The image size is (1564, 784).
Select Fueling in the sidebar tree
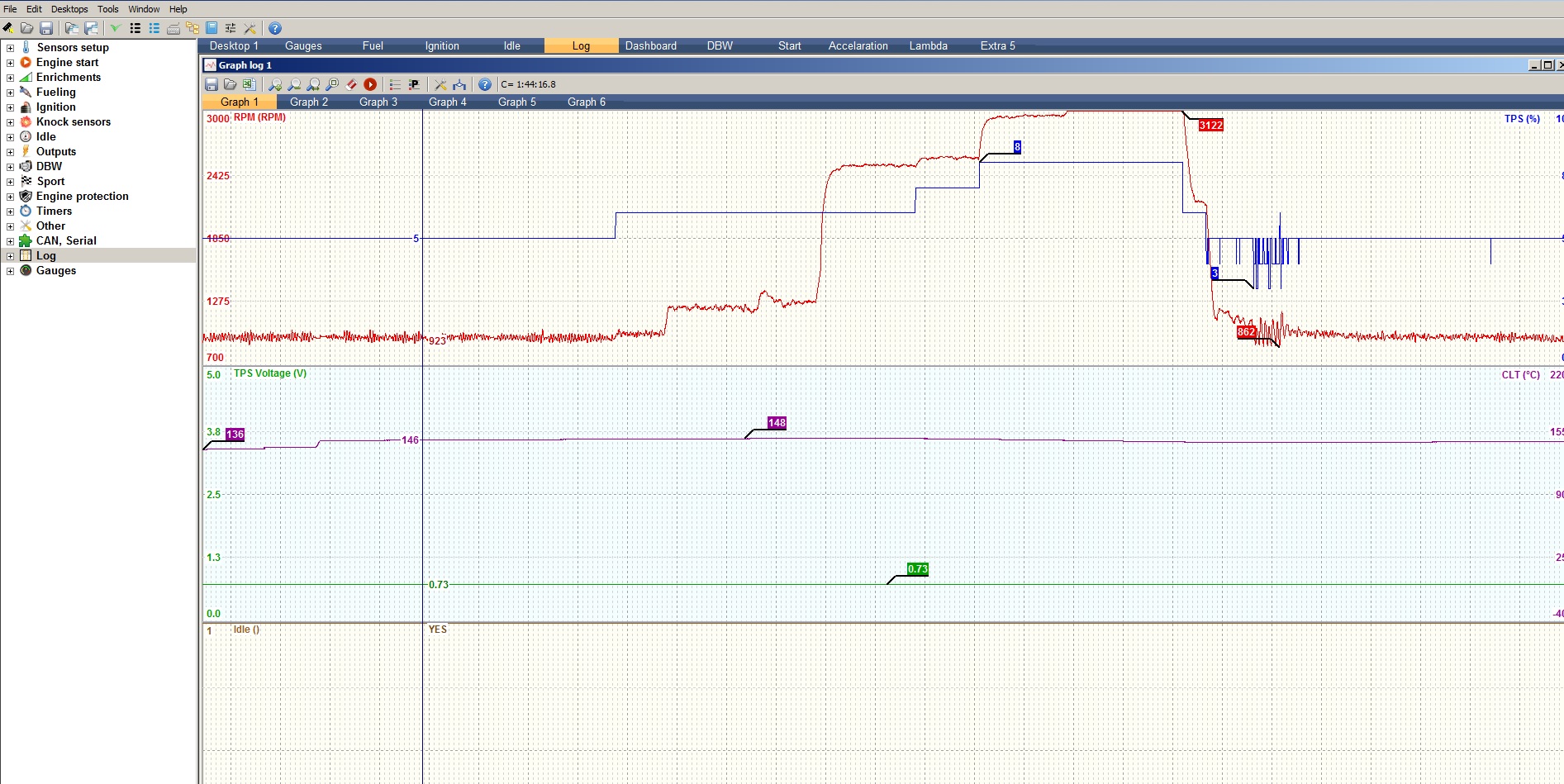55,93
